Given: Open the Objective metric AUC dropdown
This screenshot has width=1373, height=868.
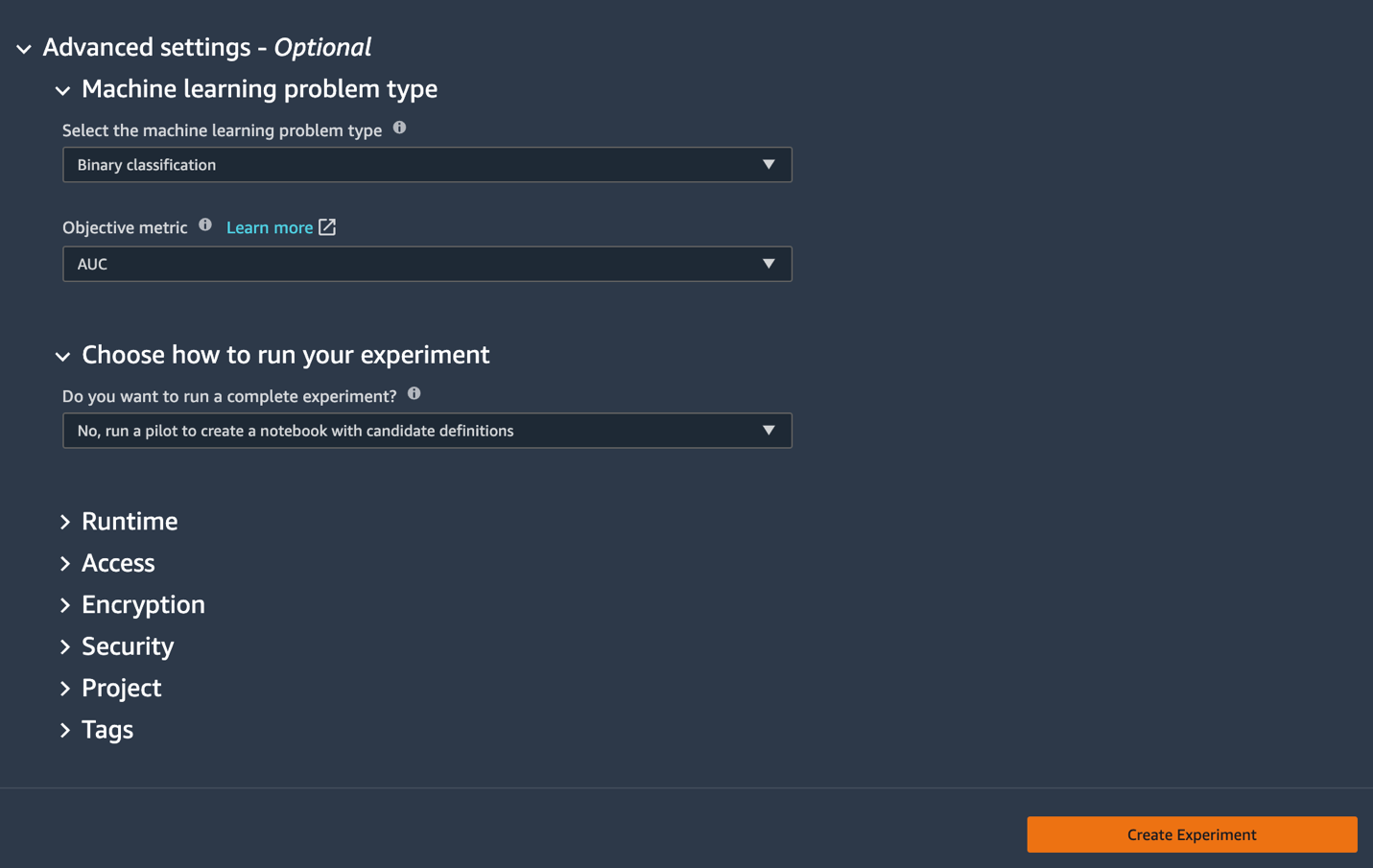Looking at the screenshot, I should click(x=426, y=264).
